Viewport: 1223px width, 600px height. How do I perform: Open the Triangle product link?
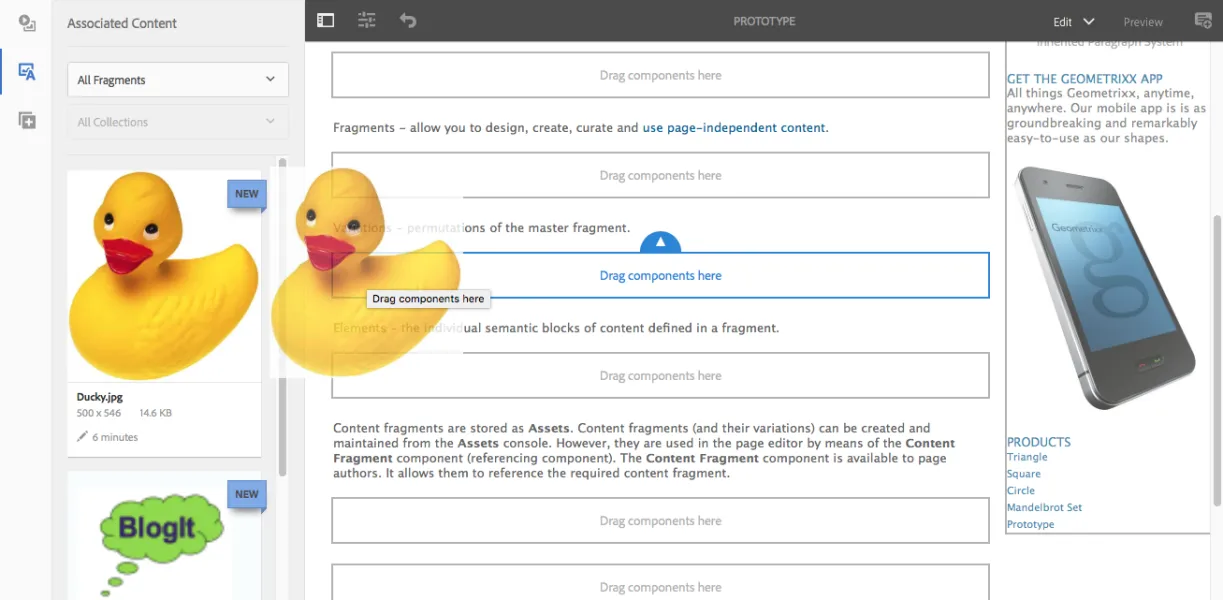click(1027, 457)
